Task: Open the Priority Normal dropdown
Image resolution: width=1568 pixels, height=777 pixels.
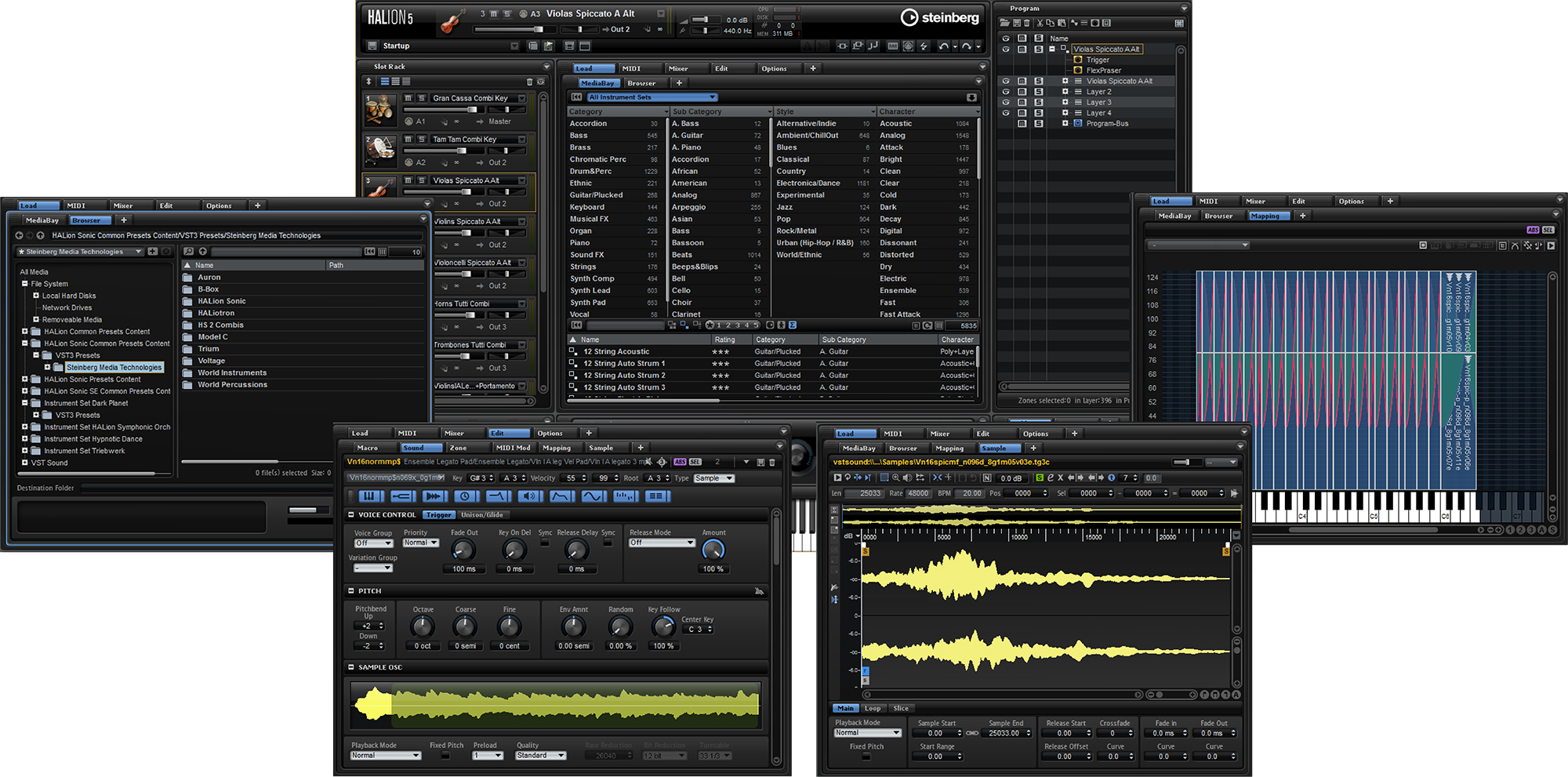Action: pos(420,543)
